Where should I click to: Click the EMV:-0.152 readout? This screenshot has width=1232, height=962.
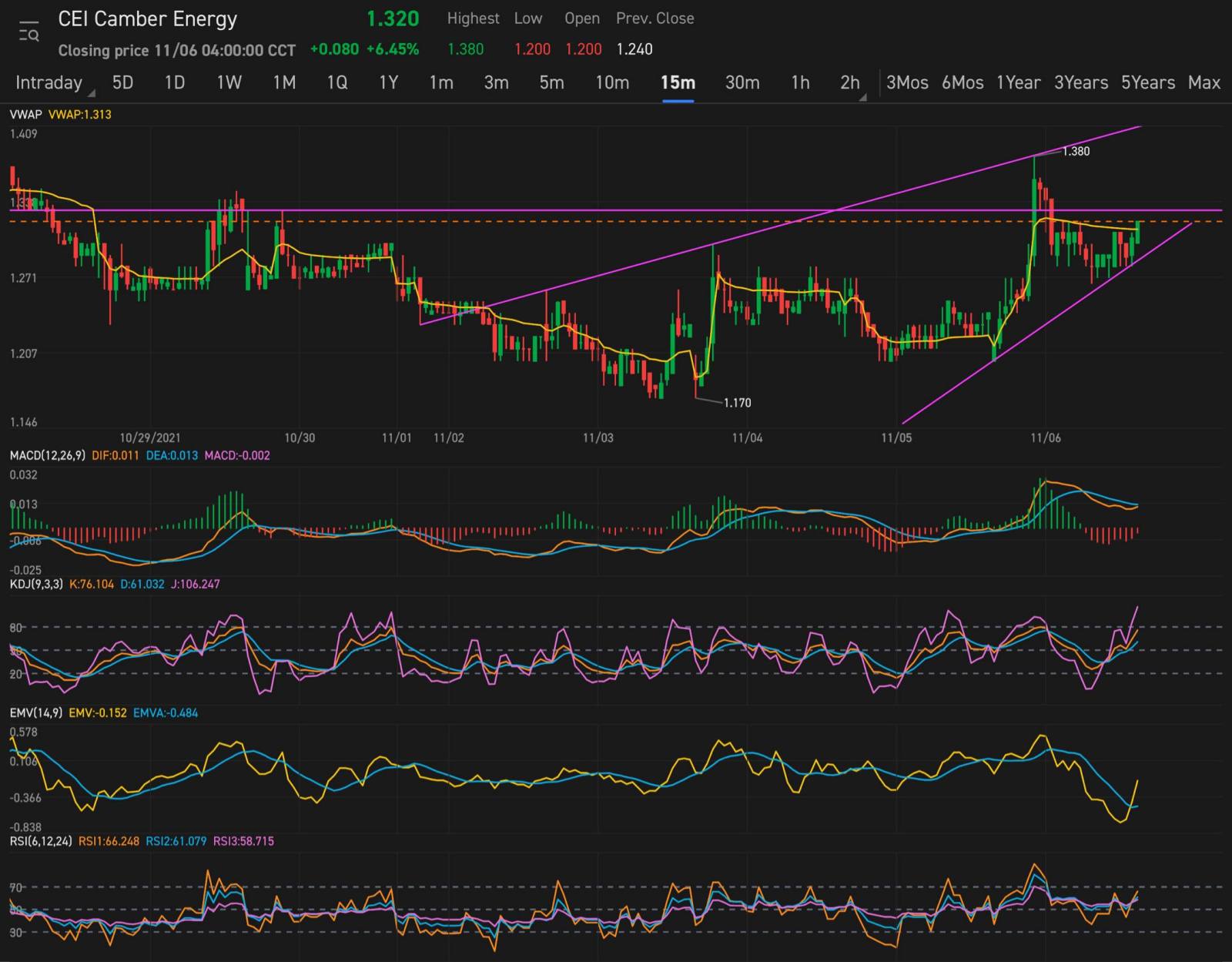click(x=98, y=712)
